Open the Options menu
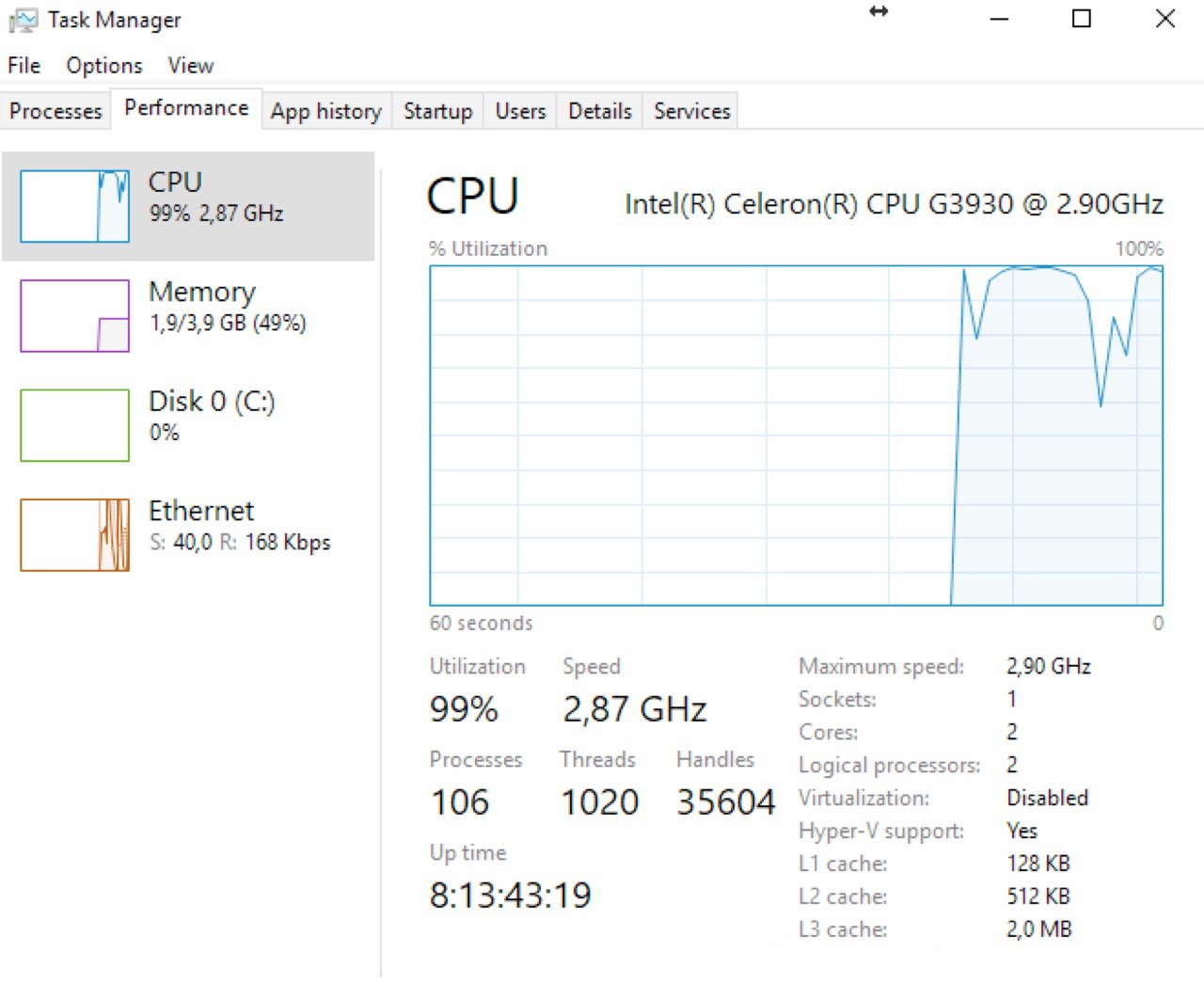 (x=104, y=66)
